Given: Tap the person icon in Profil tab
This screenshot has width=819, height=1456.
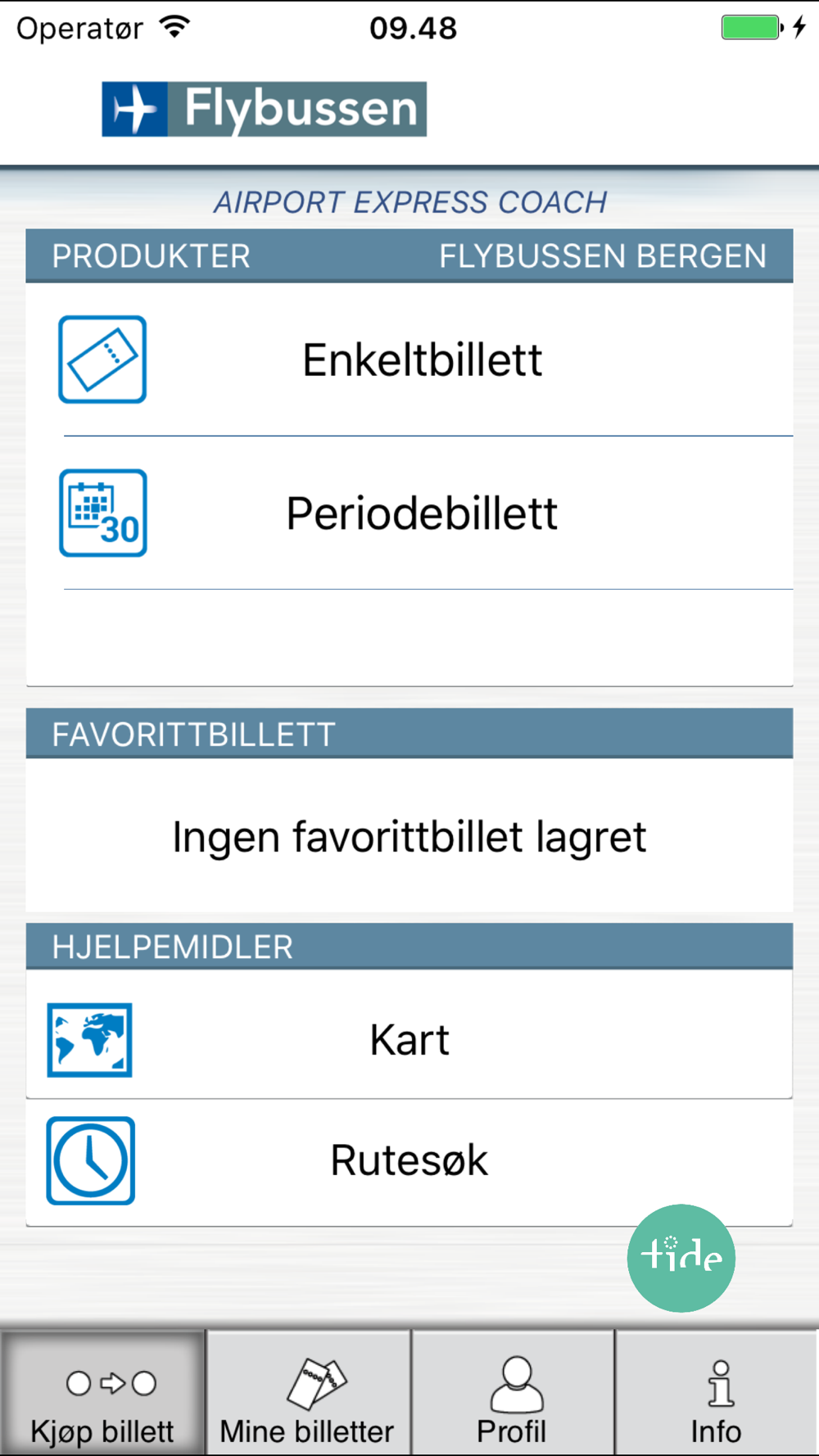Looking at the screenshot, I should (x=516, y=1384).
